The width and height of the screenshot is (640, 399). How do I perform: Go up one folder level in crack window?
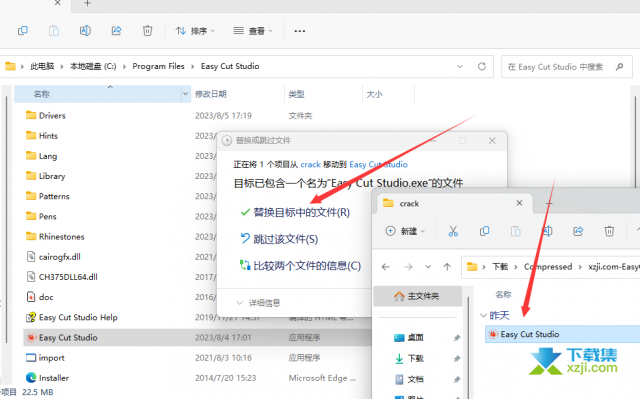[447, 267]
